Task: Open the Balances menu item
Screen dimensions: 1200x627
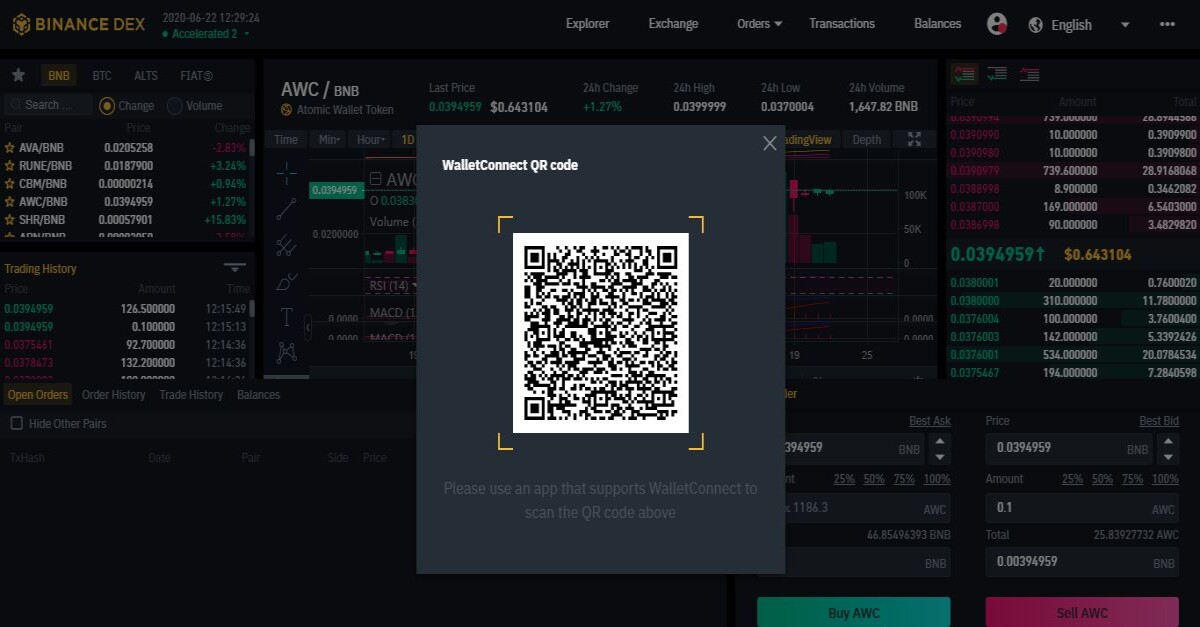Action: pos(937,24)
